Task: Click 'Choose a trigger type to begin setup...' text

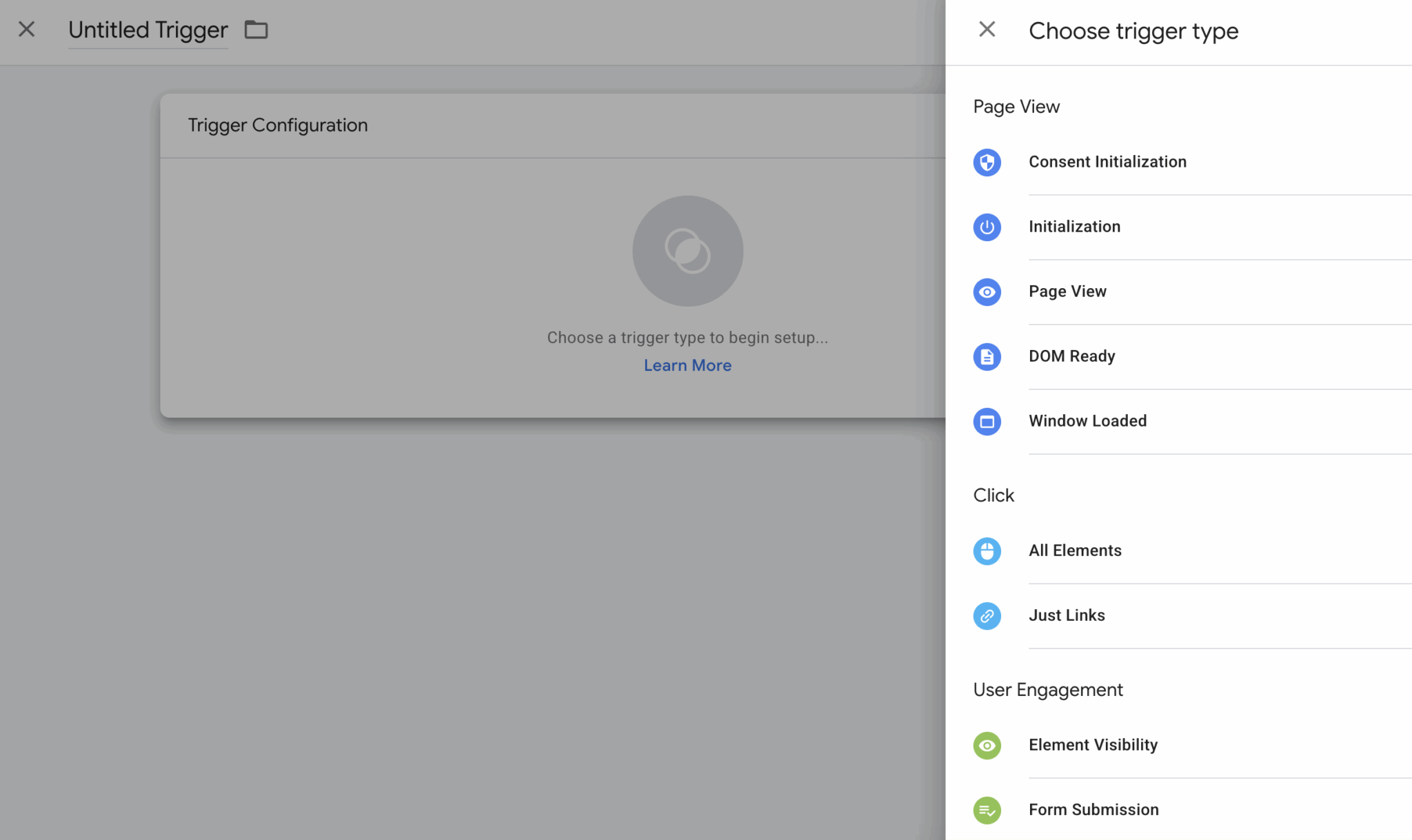Action: [x=687, y=338]
